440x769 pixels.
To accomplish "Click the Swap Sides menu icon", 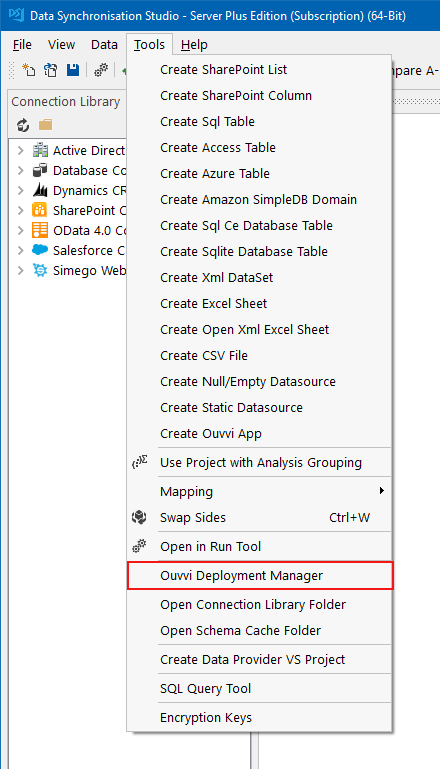I will 140,517.
